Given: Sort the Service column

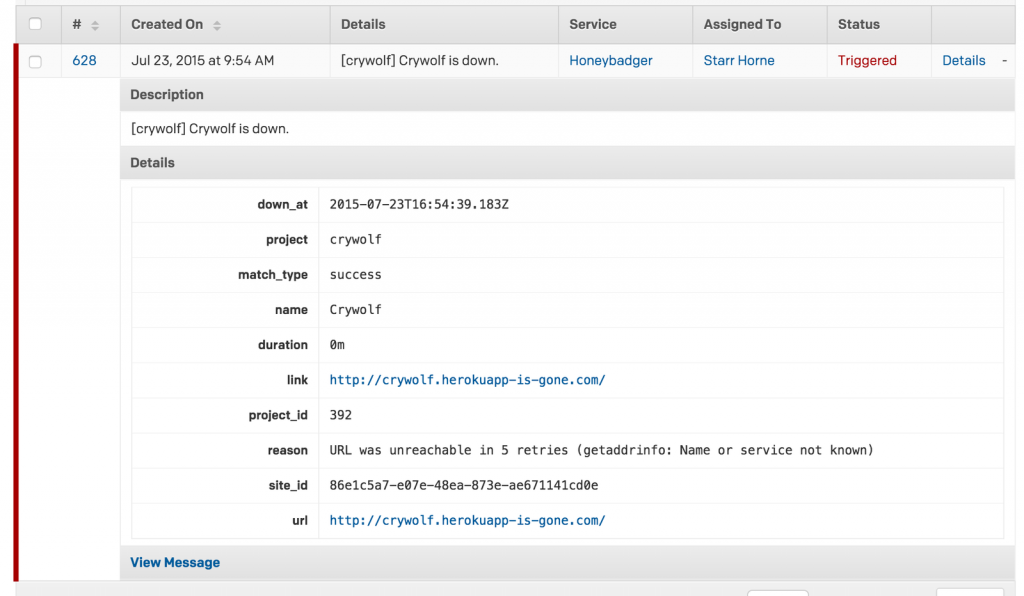Looking at the screenshot, I should 593,24.
